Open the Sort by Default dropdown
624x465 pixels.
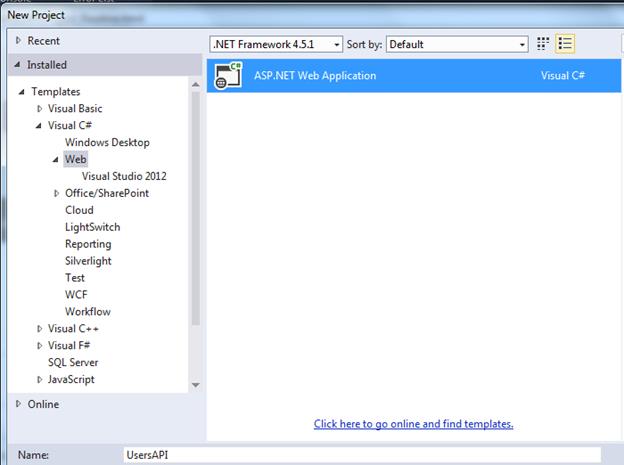pos(457,44)
